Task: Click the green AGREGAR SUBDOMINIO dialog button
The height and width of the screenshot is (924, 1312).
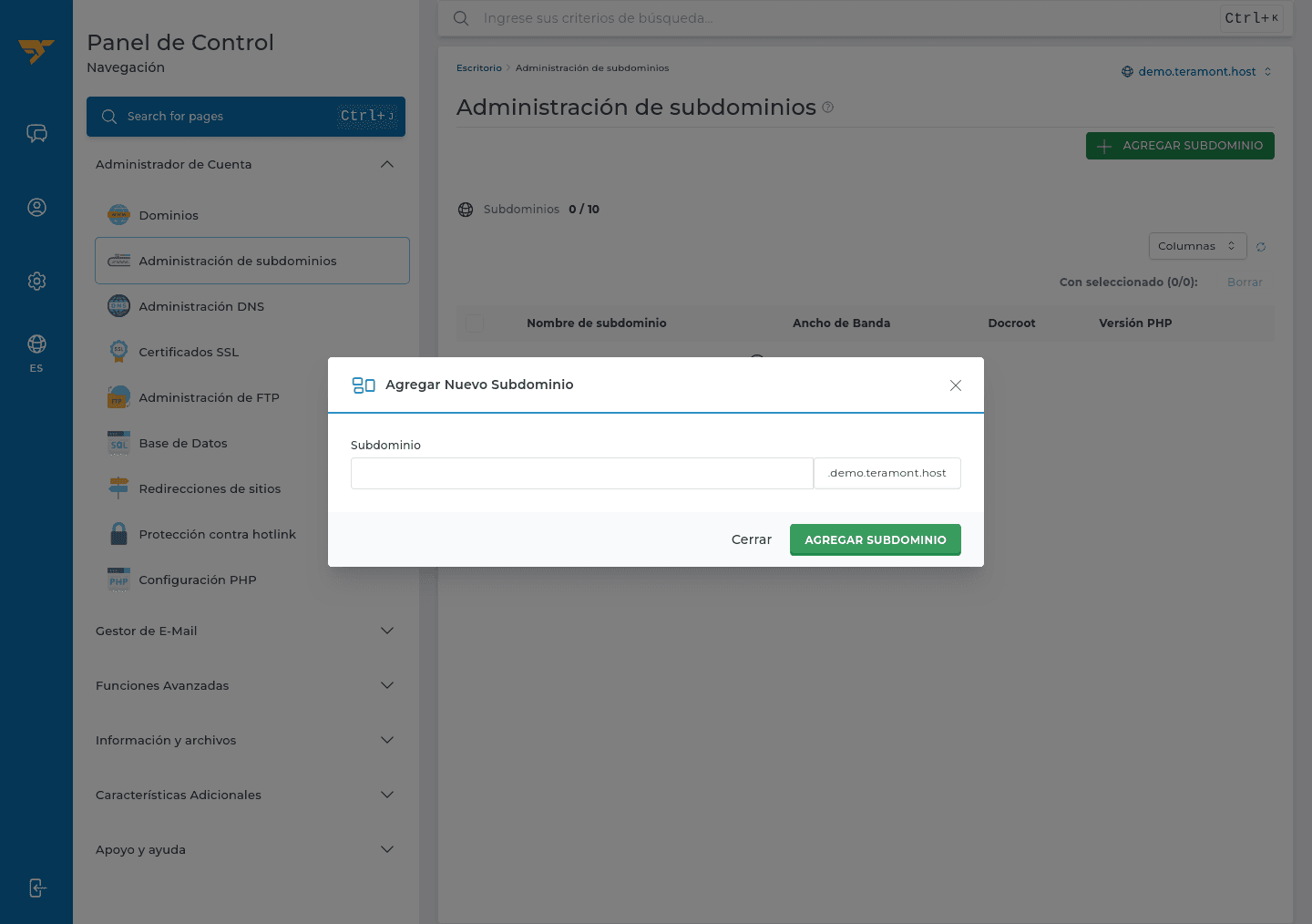Action: [875, 539]
